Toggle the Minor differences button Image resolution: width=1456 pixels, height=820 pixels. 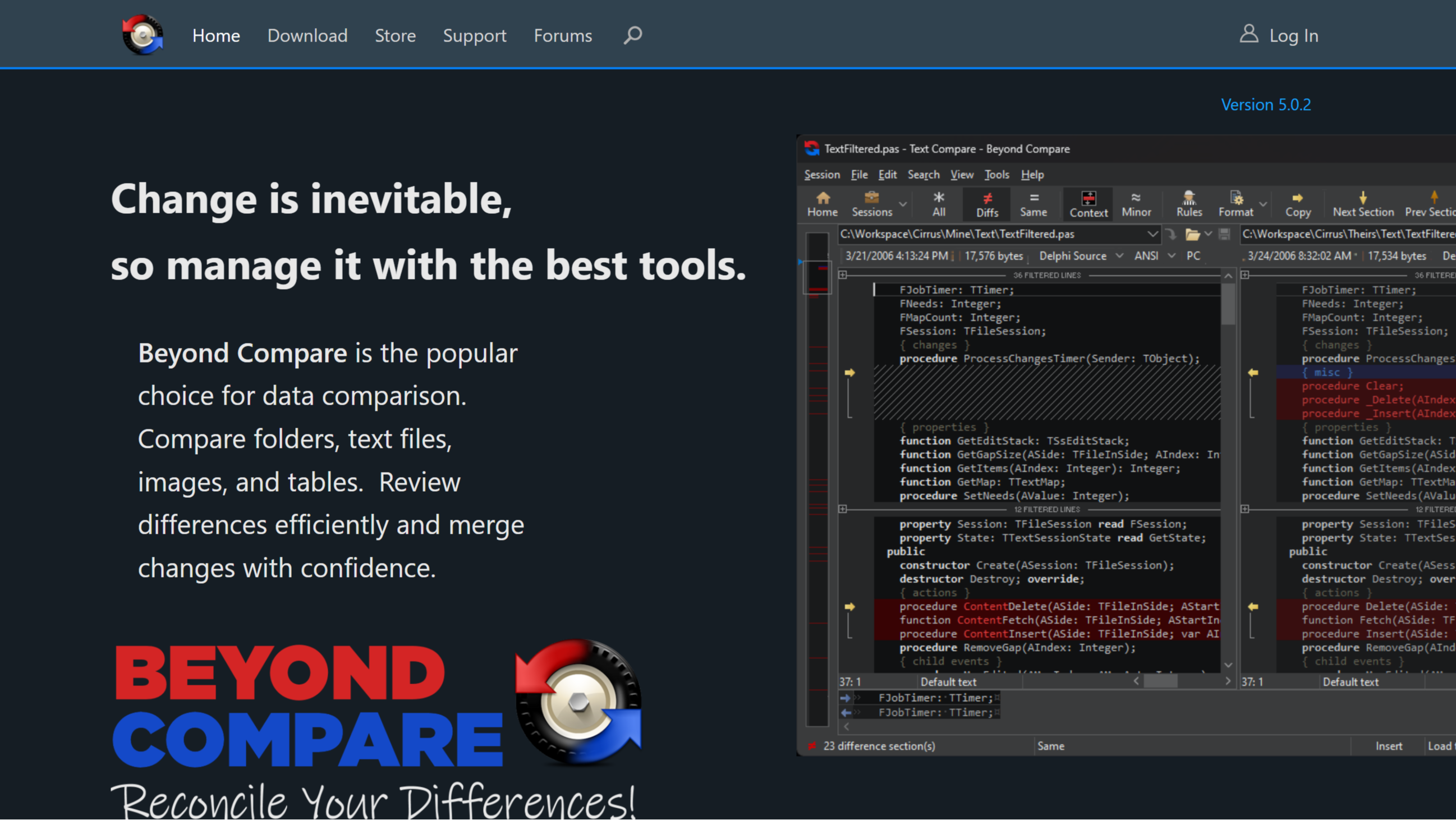1136,204
